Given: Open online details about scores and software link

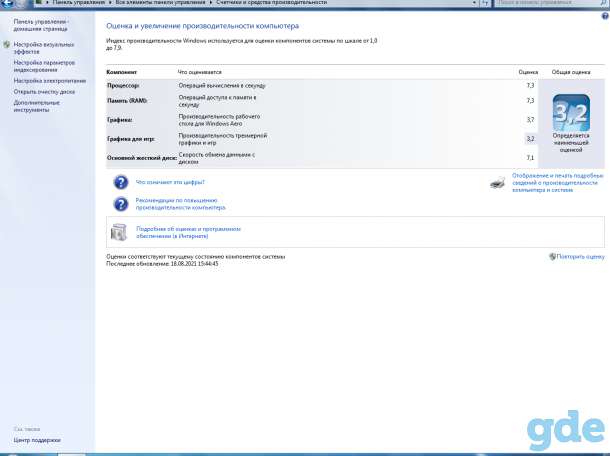Looking at the screenshot, I should pyautogui.click(x=188, y=232).
